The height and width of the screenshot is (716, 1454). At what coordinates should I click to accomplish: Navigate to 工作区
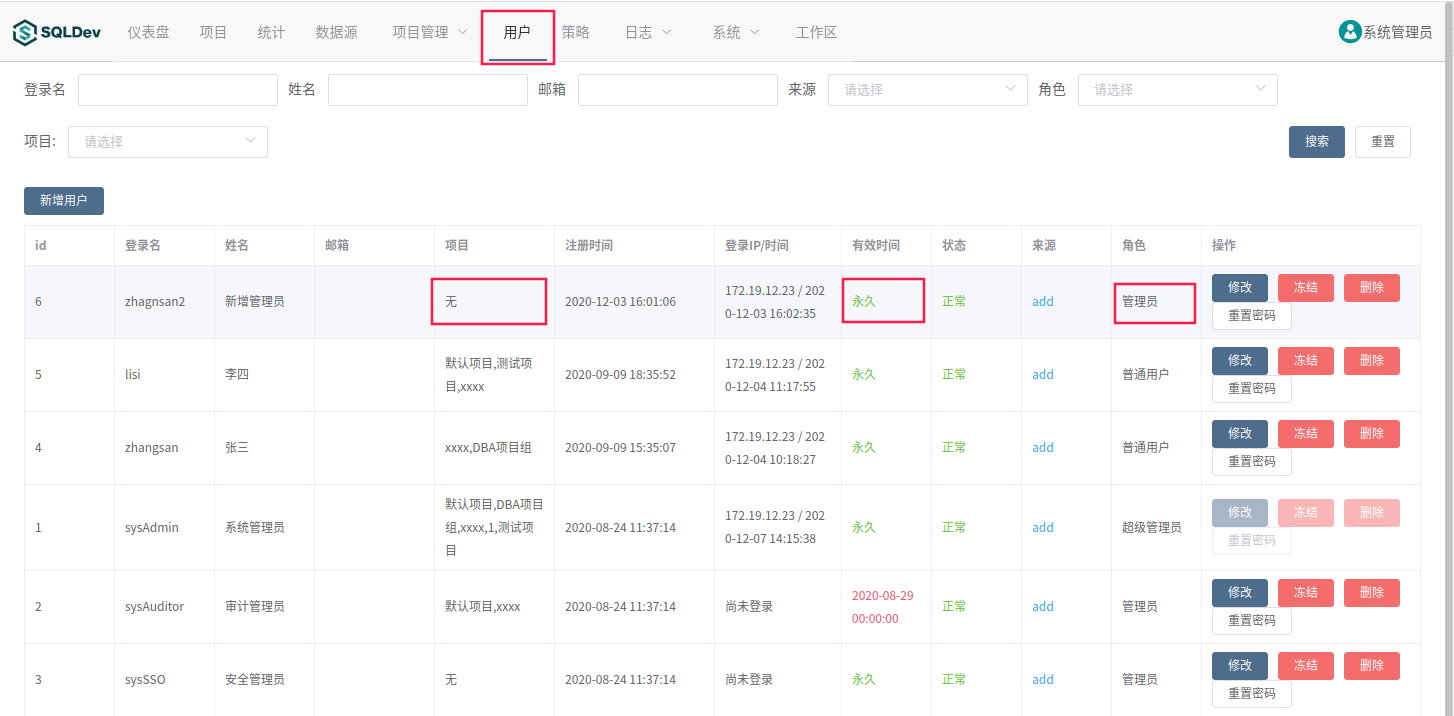pos(816,32)
